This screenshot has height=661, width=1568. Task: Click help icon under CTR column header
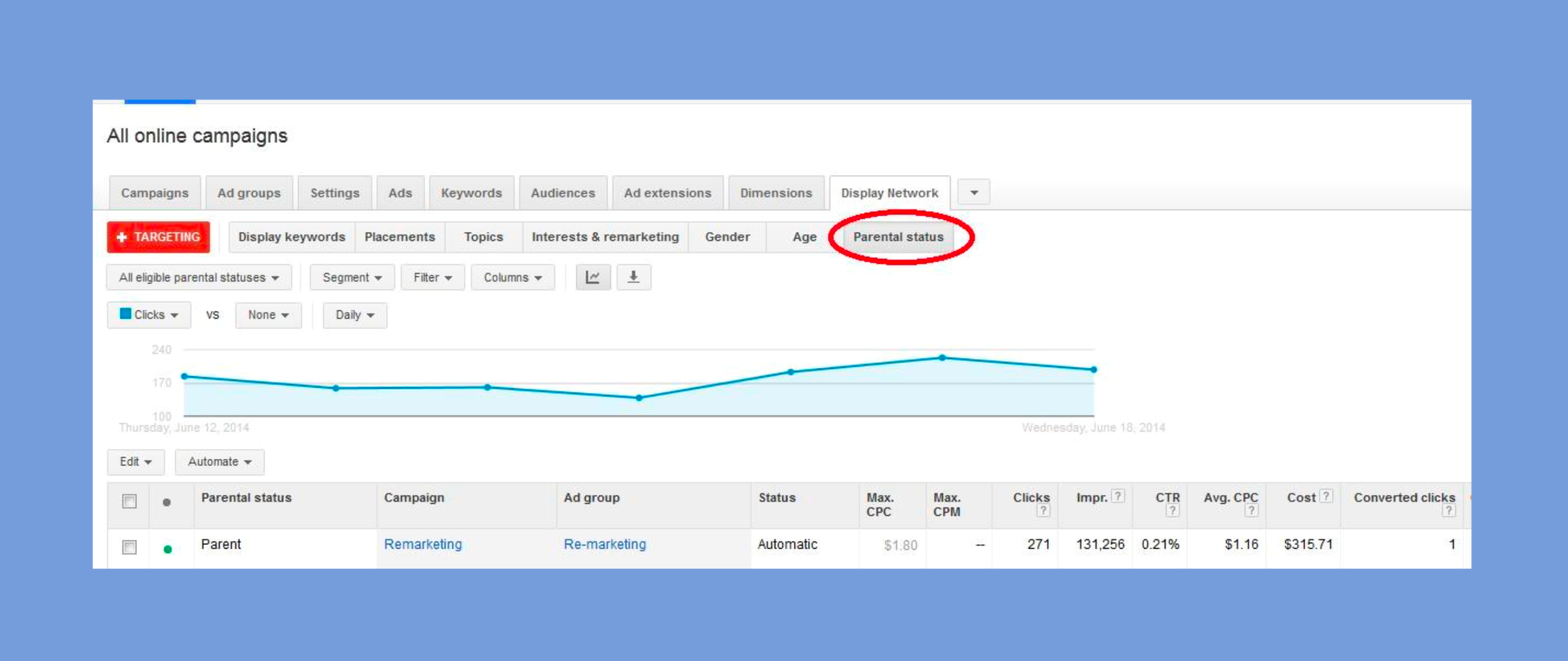pyautogui.click(x=1172, y=511)
